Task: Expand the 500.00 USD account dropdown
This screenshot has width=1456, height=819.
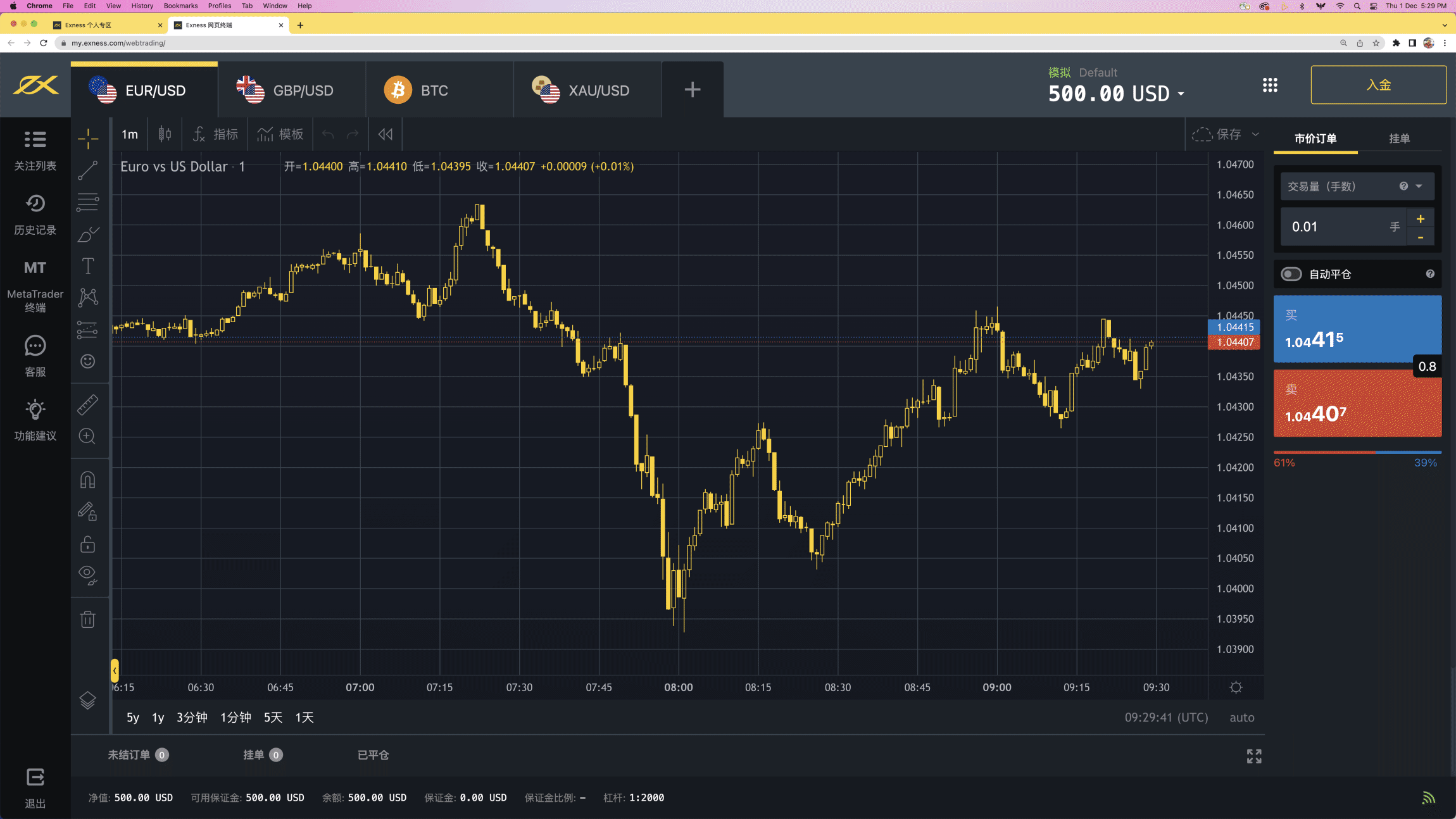Action: click(x=1181, y=94)
